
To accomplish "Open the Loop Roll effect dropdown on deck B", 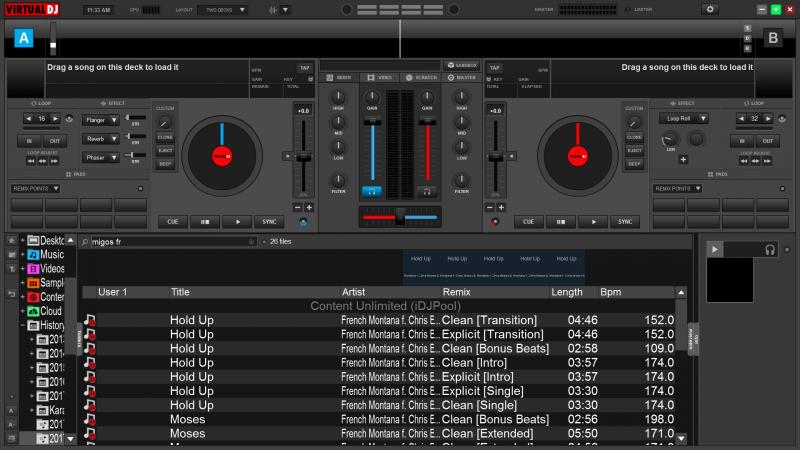I will point(684,118).
